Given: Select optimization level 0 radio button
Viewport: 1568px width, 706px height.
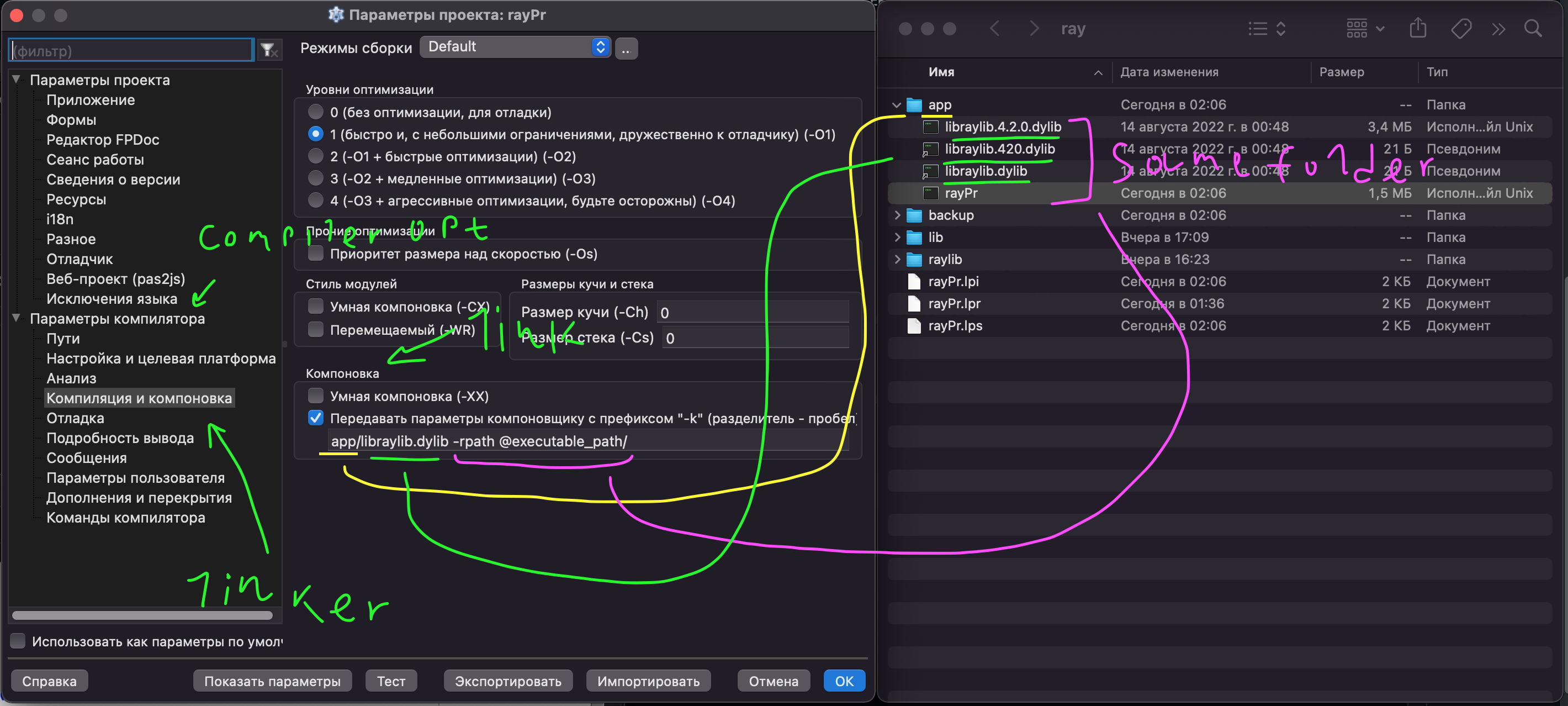Looking at the screenshot, I should pyautogui.click(x=315, y=112).
